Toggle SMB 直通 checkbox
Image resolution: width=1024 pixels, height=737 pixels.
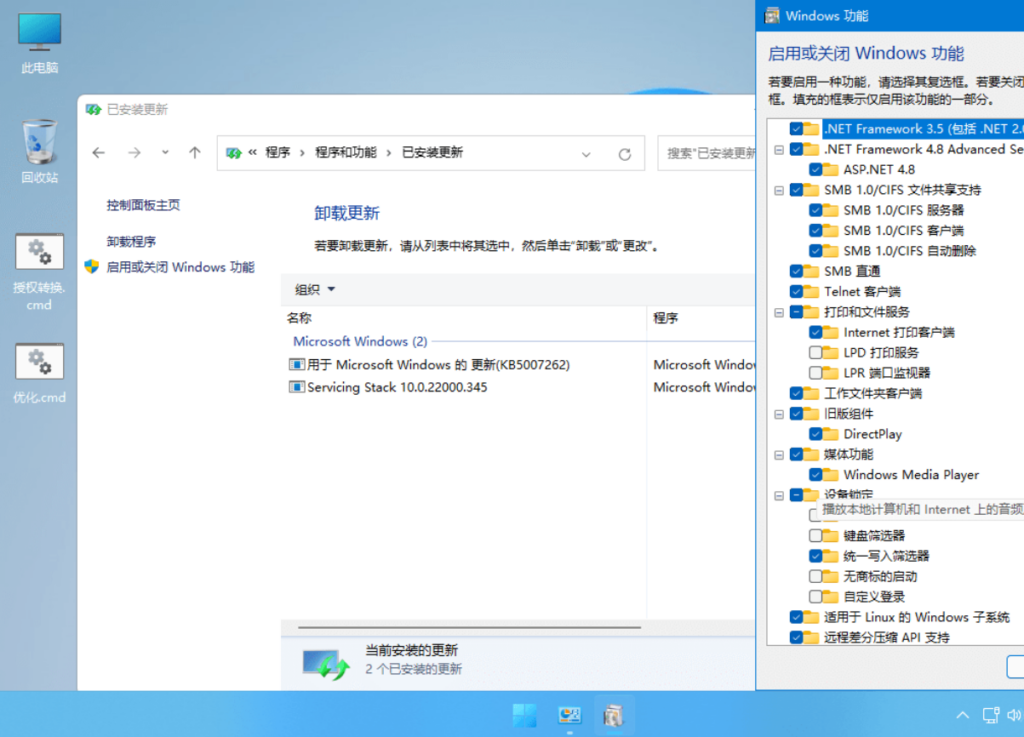[796, 271]
